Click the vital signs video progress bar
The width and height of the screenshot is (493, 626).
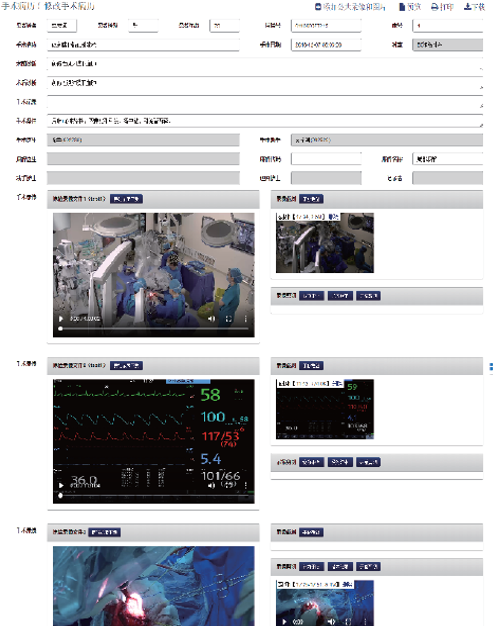pos(154,495)
